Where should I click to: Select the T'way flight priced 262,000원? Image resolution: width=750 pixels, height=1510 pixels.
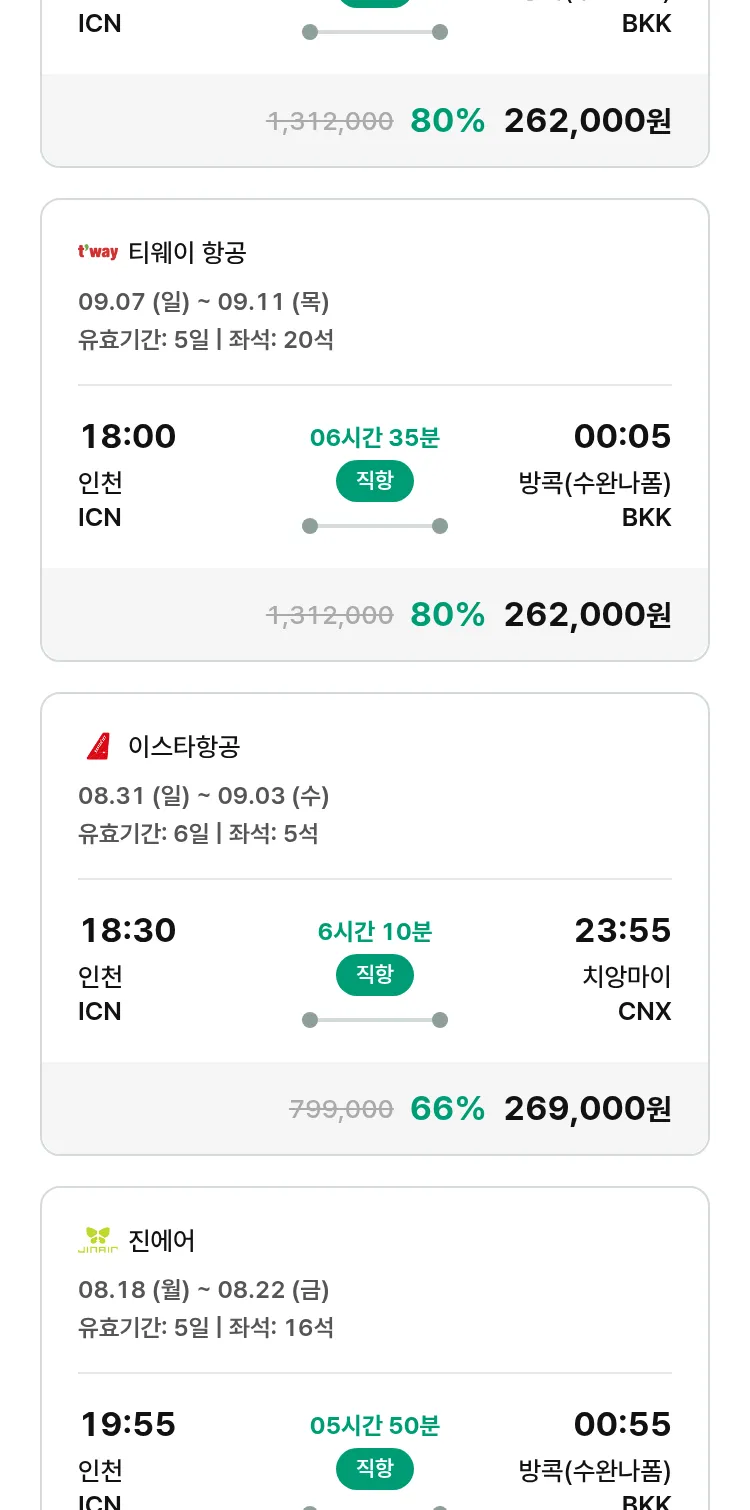[x=587, y=614]
